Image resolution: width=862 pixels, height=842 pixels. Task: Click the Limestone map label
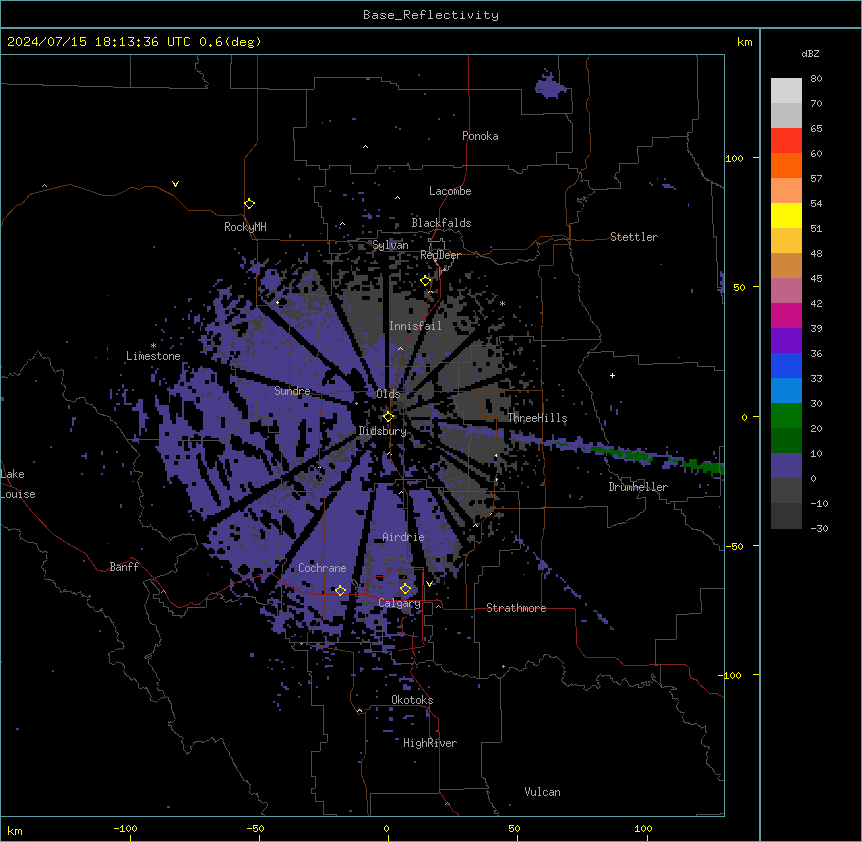(153, 356)
